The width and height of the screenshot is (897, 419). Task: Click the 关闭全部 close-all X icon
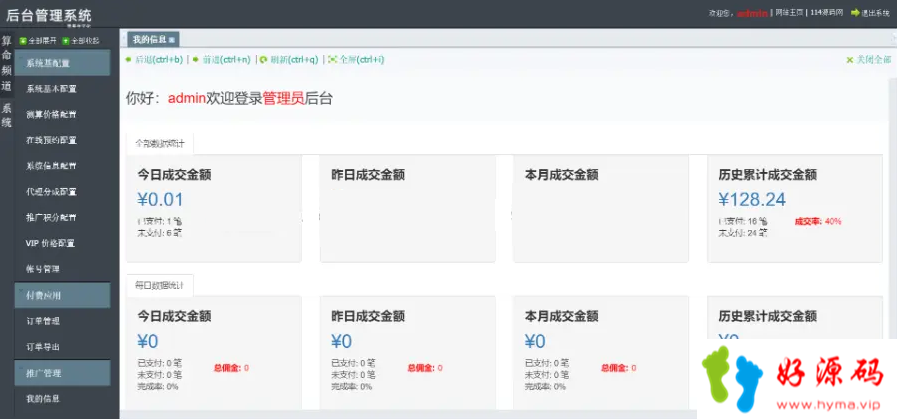click(850, 60)
